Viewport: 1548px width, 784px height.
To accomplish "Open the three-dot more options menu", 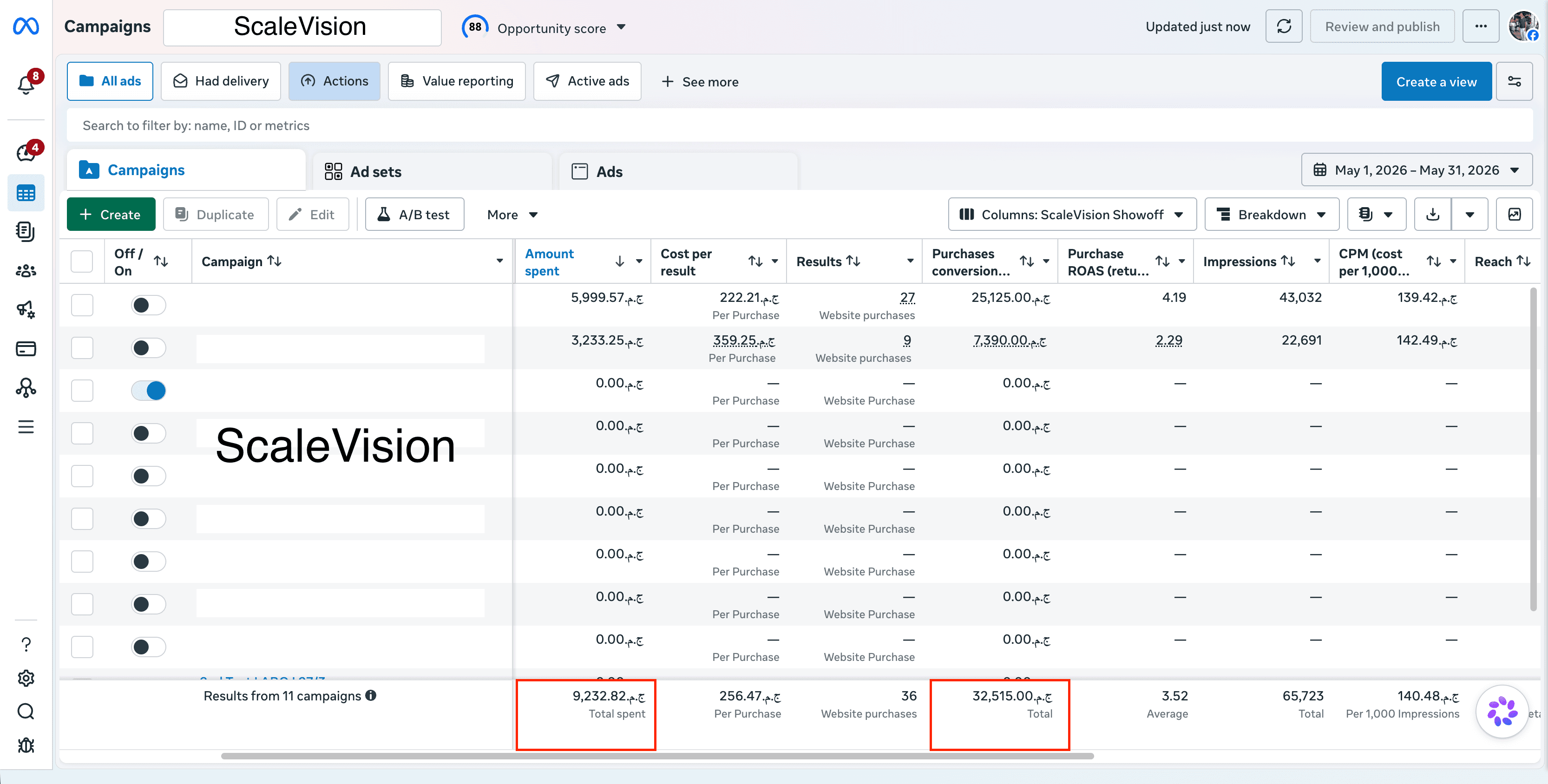I will coord(1481,26).
